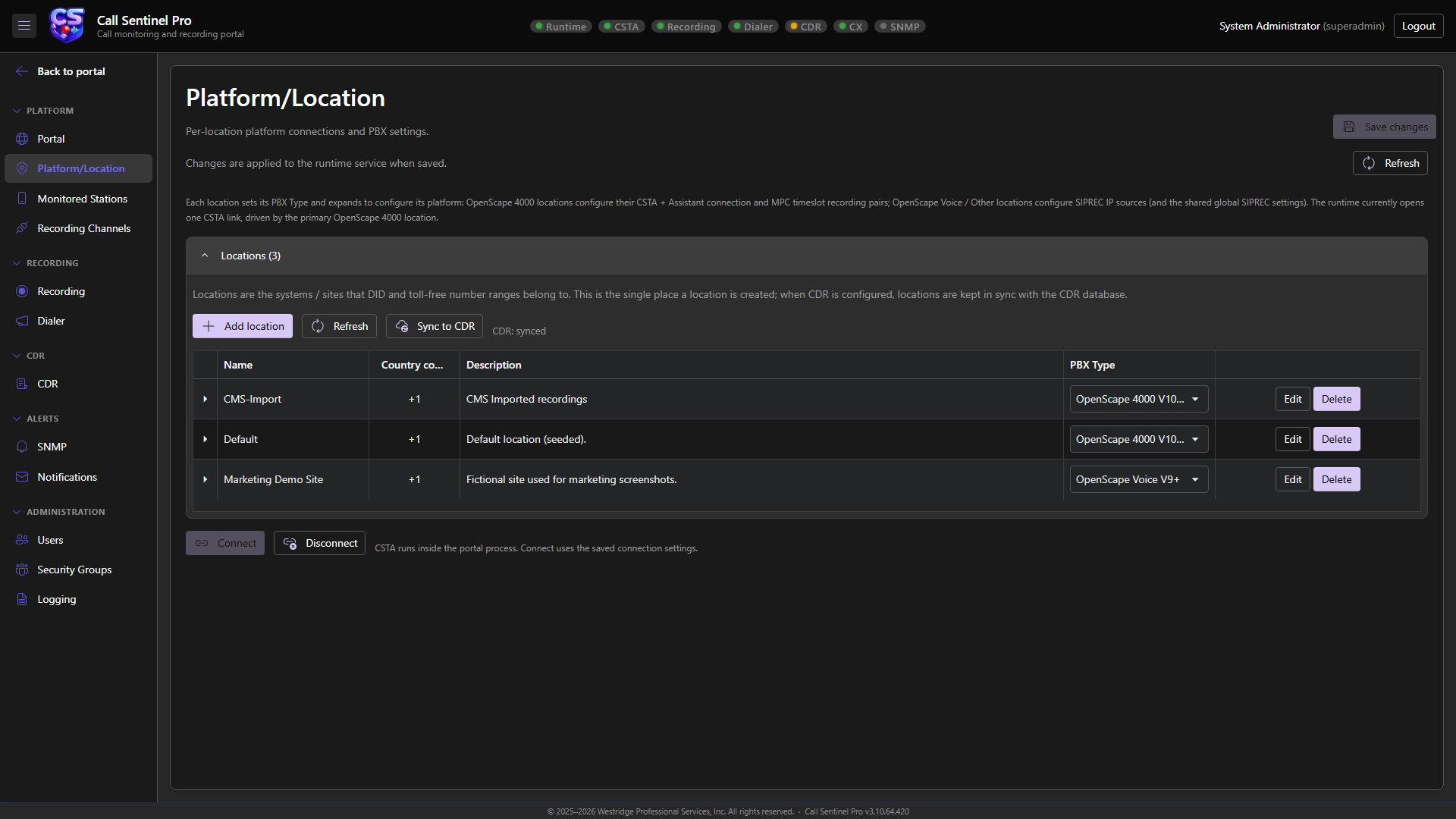The height and width of the screenshot is (819, 1456).
Task: Delete the Marketing Demo Site location
Action: 1336,479
